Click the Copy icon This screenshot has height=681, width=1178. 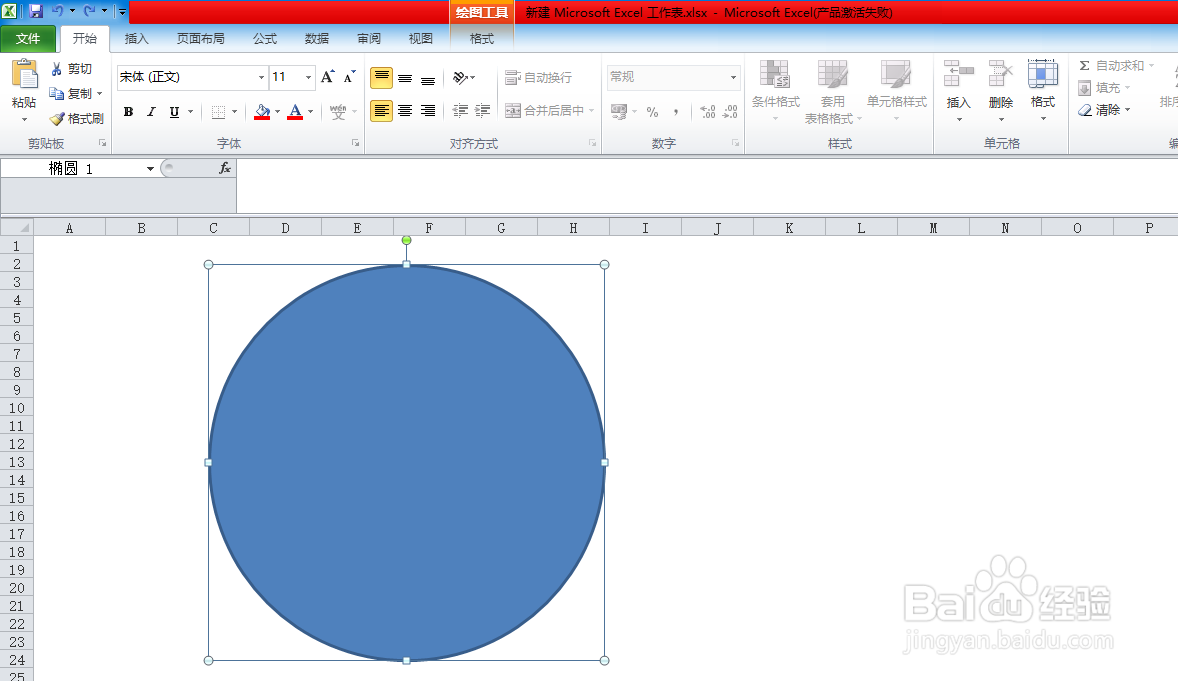coord(56,93)
